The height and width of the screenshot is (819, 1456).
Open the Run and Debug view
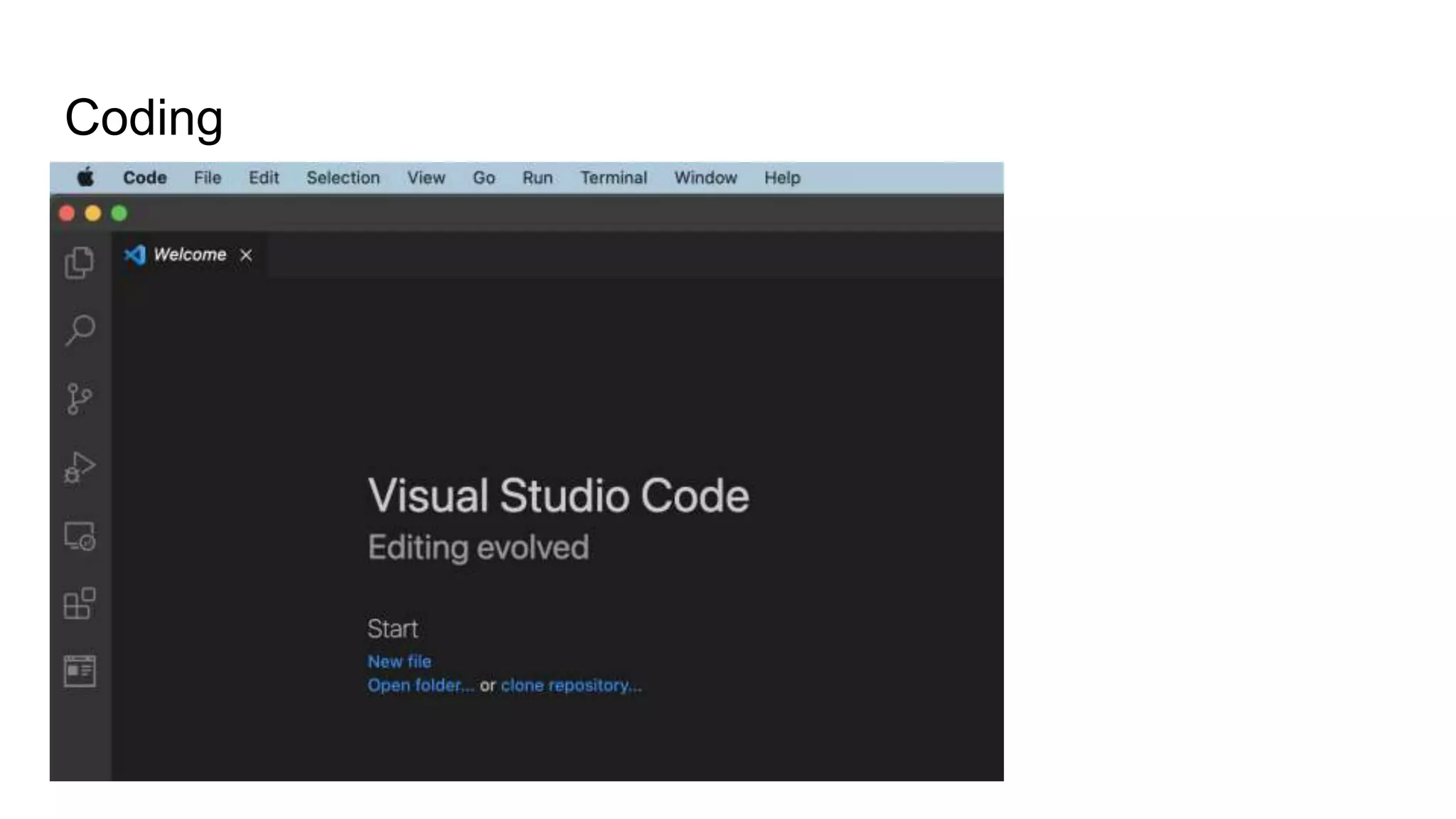(80, 467)
